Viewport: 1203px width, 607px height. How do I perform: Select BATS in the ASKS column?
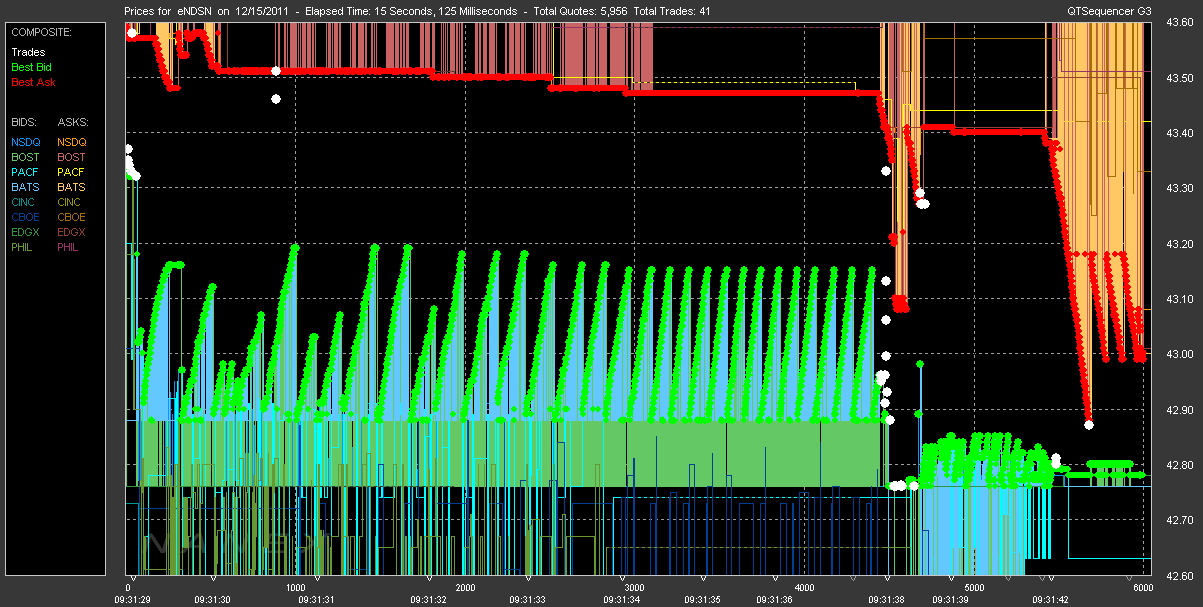coord(72,187)
